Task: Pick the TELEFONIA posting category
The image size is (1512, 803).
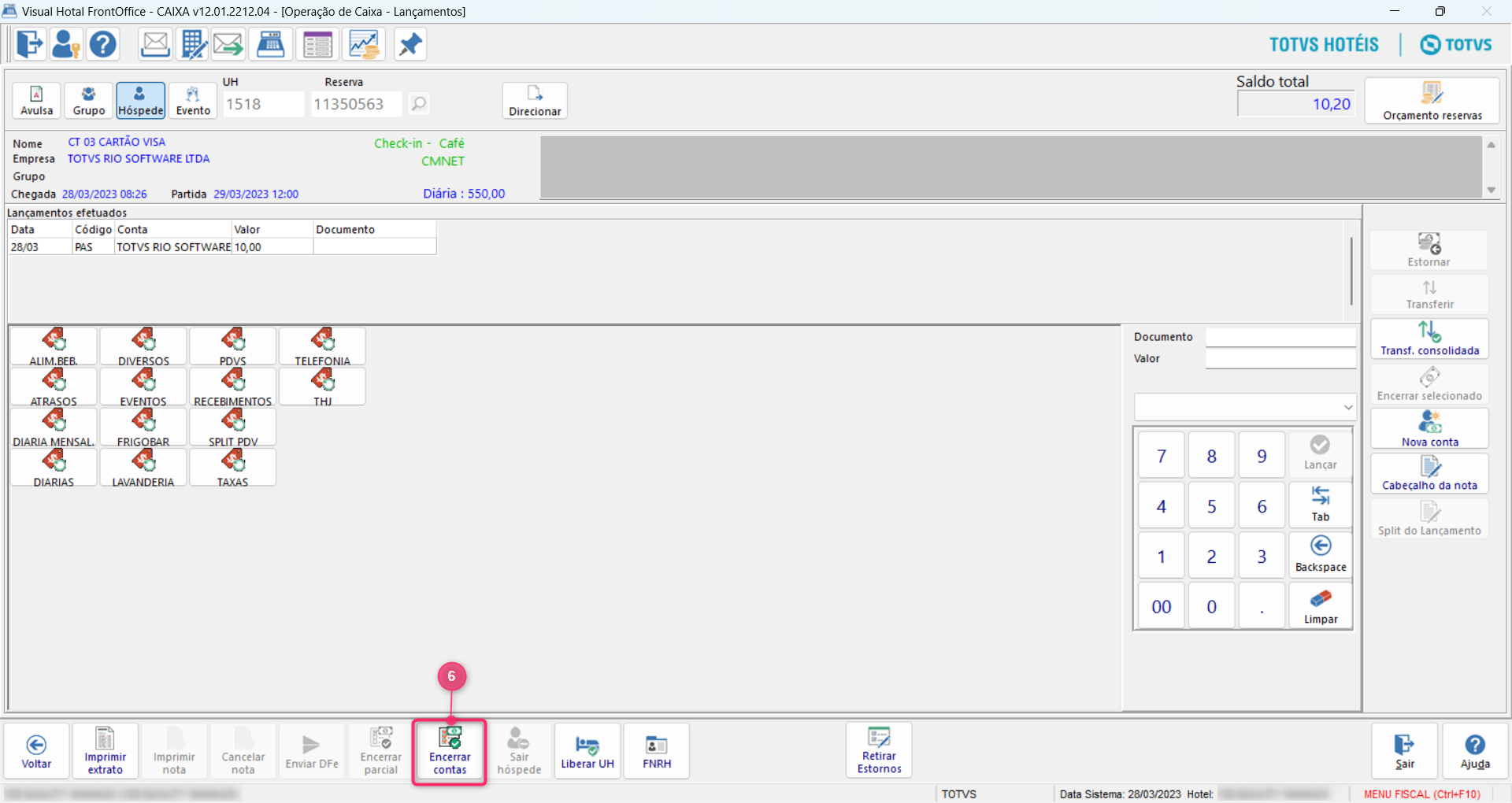Action: (323, 346)
